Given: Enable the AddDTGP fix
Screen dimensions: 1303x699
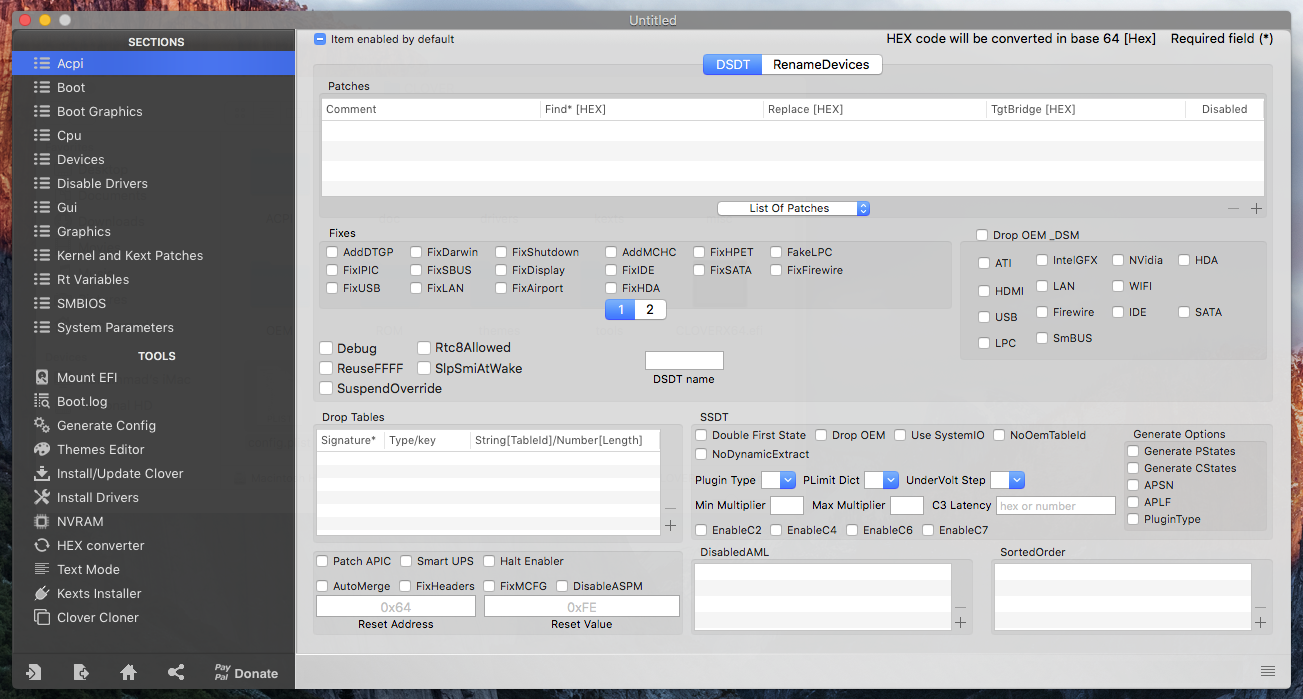Looking at the screenshot, I should point(332,252).
